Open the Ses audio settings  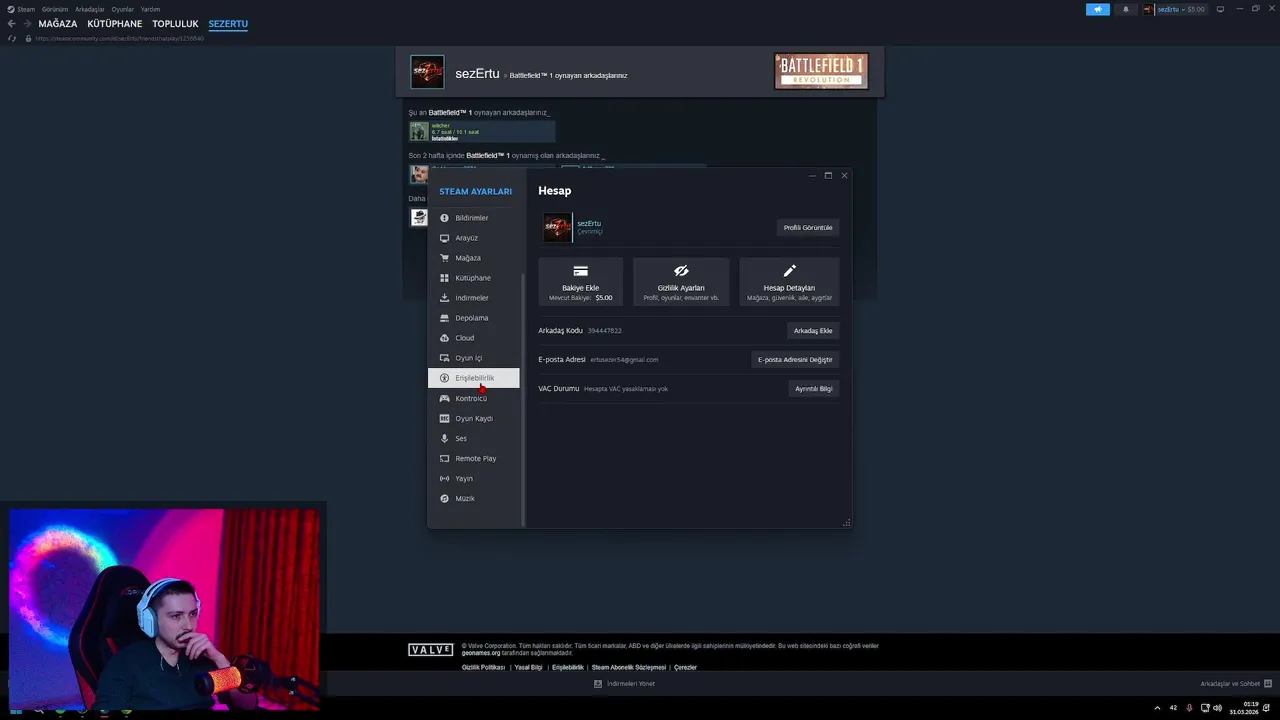click(x=473, y=438)
